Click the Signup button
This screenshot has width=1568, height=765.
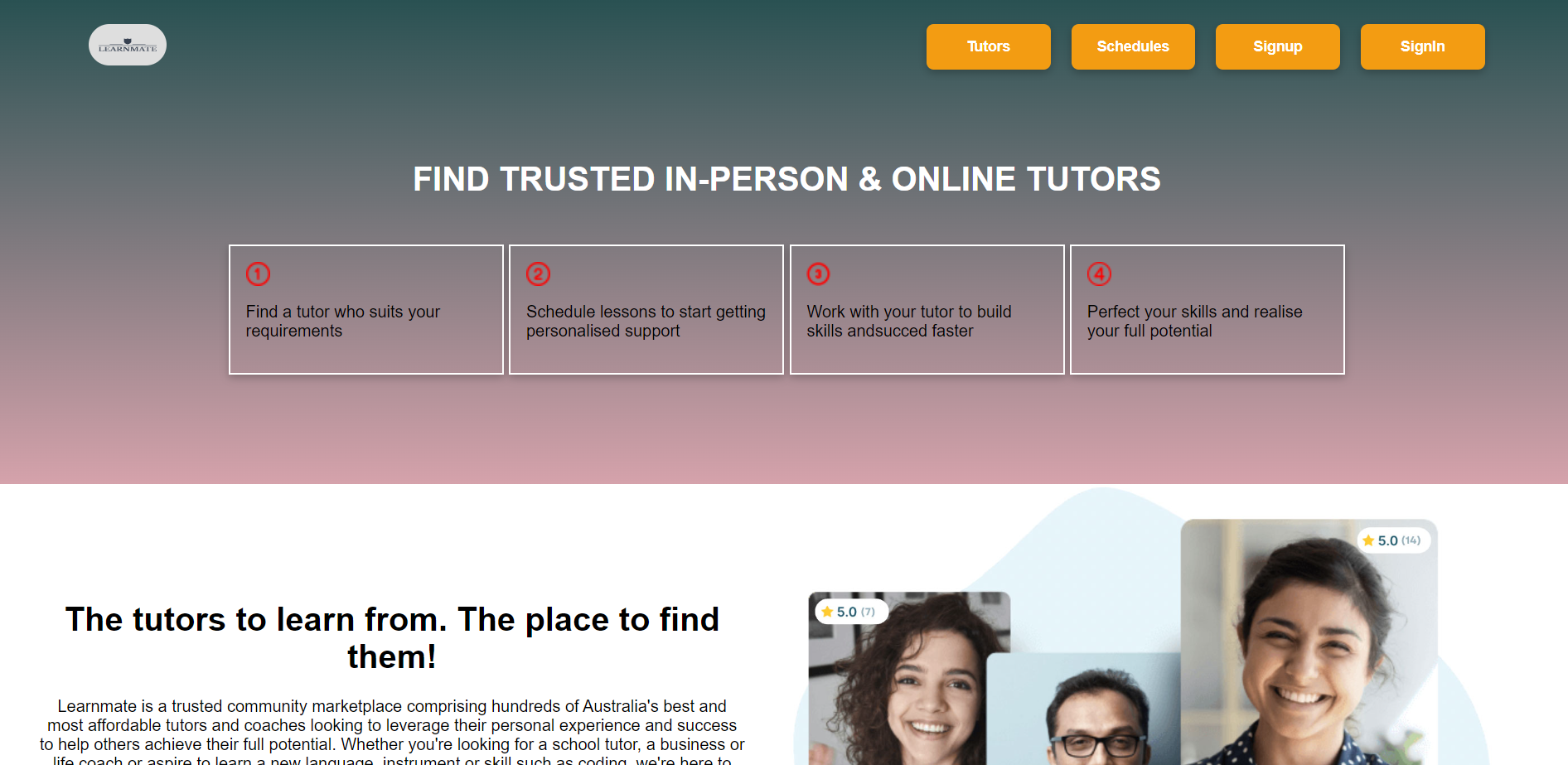click(x=1277, y=46)
